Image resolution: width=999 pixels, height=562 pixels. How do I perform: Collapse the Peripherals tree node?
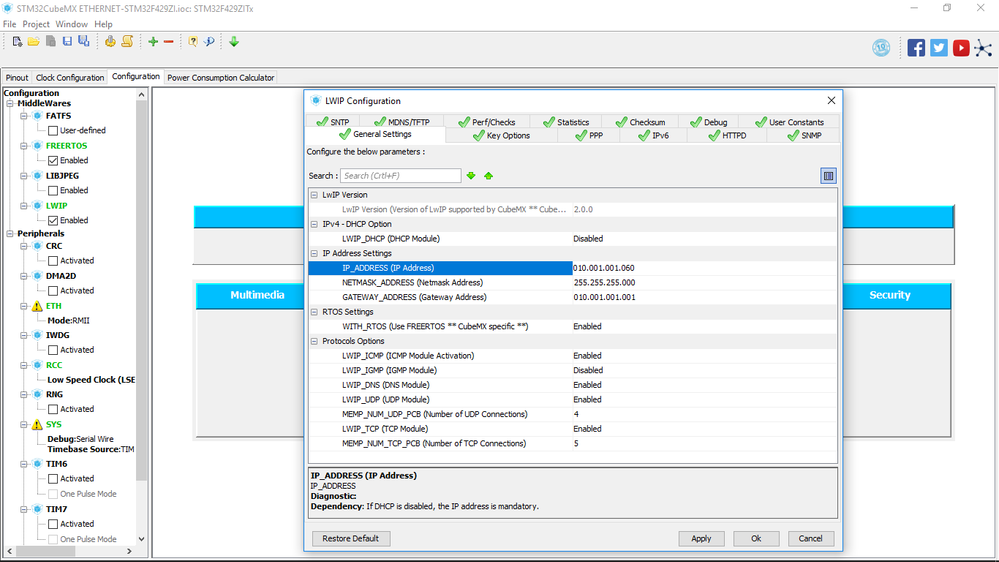(x=10, y=234)
